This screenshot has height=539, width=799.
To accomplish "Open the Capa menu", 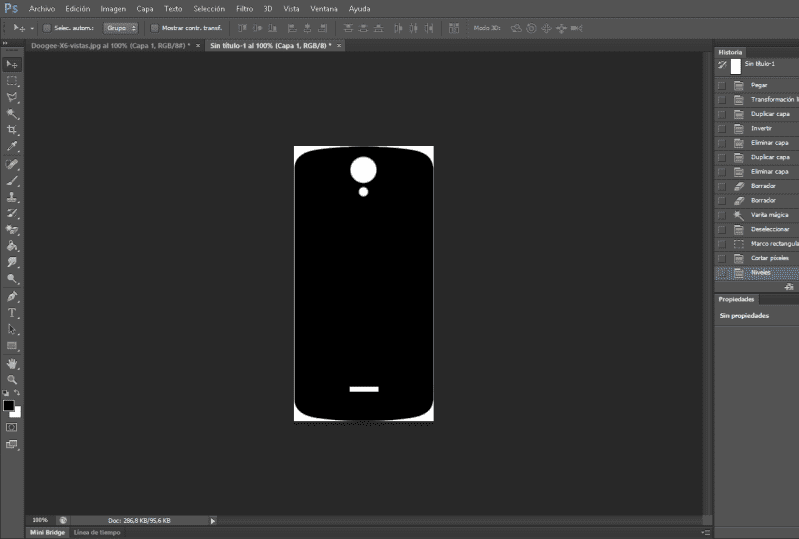I will (145, 9).
